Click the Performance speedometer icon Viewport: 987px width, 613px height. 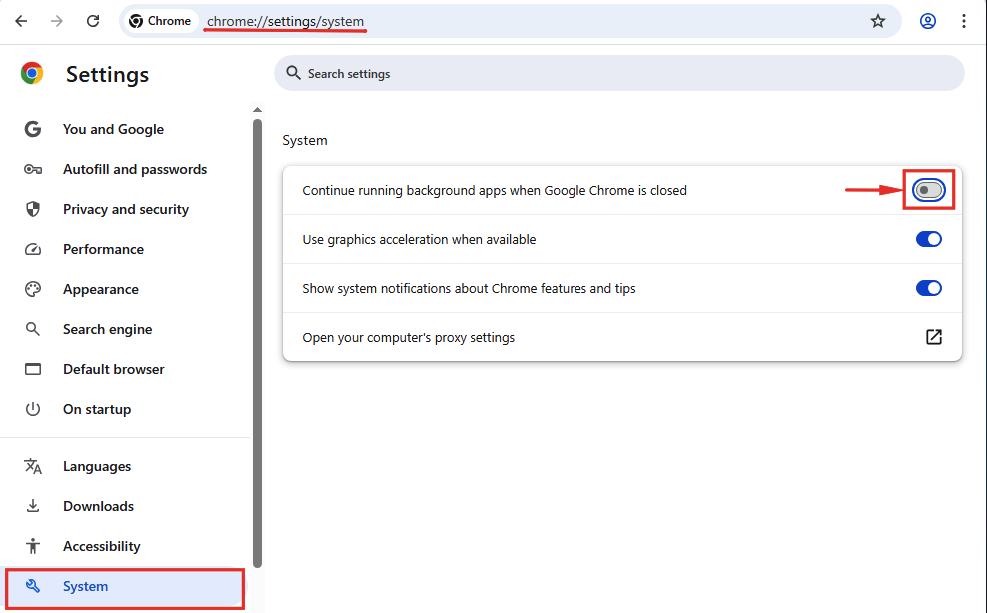tap(31, 248)
